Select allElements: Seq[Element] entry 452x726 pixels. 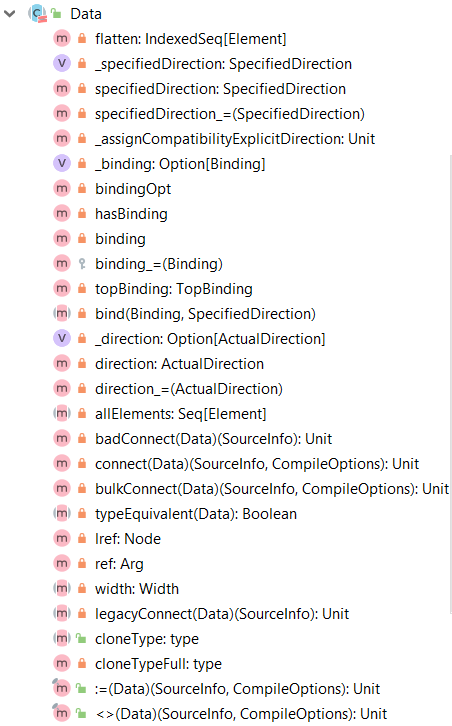(x=181, y=414)
